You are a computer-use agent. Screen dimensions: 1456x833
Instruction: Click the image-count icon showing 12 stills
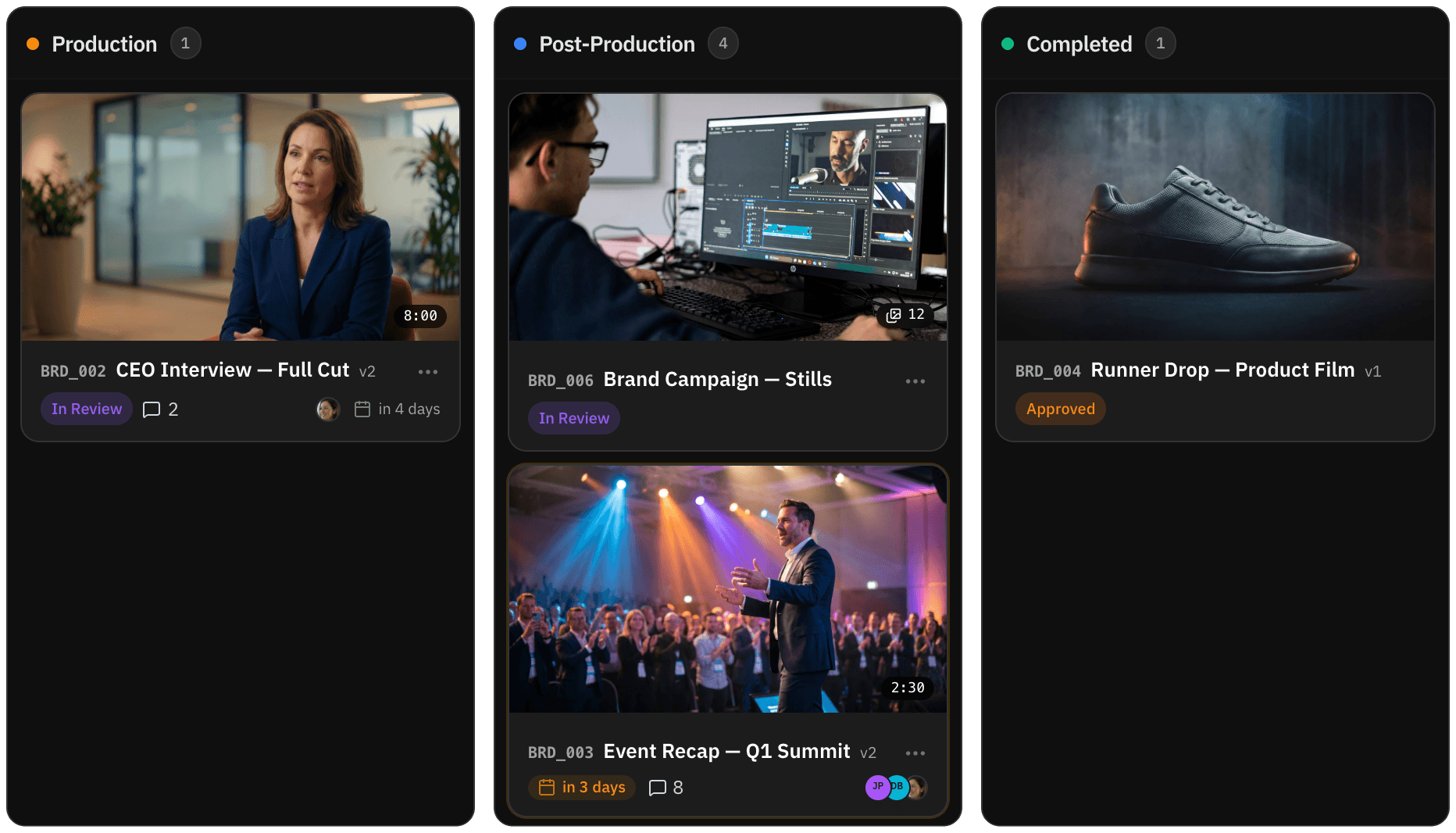894,315
